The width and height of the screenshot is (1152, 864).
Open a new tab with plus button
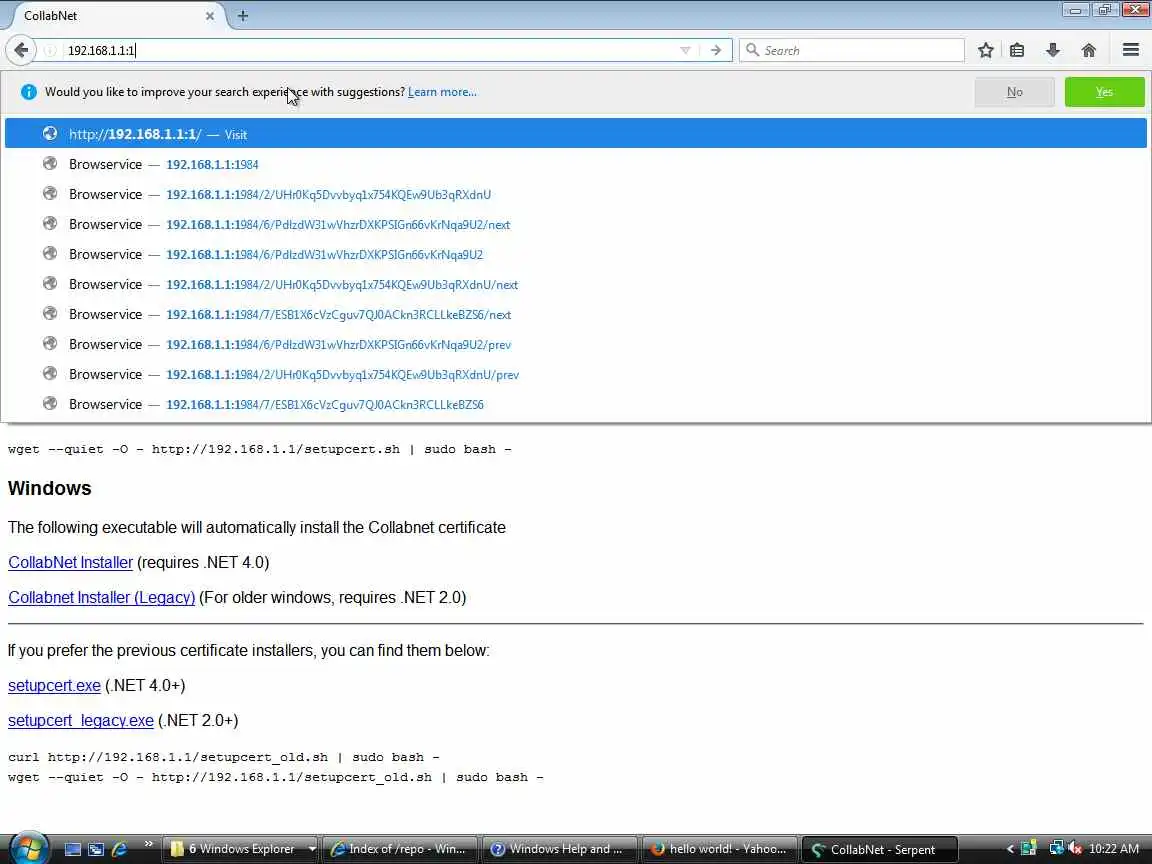[x=242, y=15]
